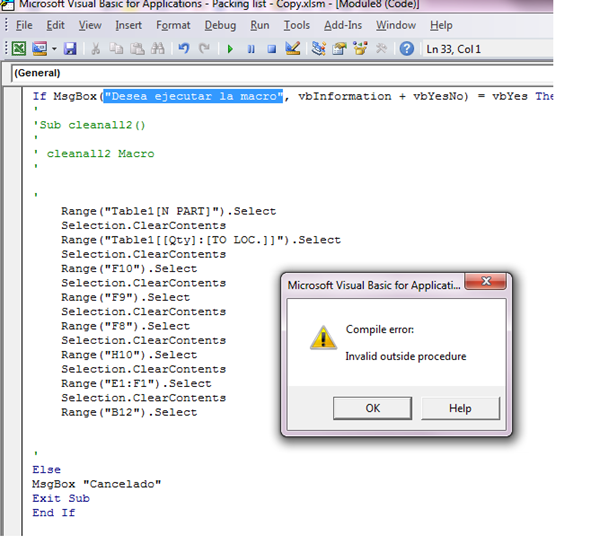The width and height of the screenshot is (600, 544).
Task: Click the Reset stop icon
Action: pyautogui.click(x=272, y=49)
